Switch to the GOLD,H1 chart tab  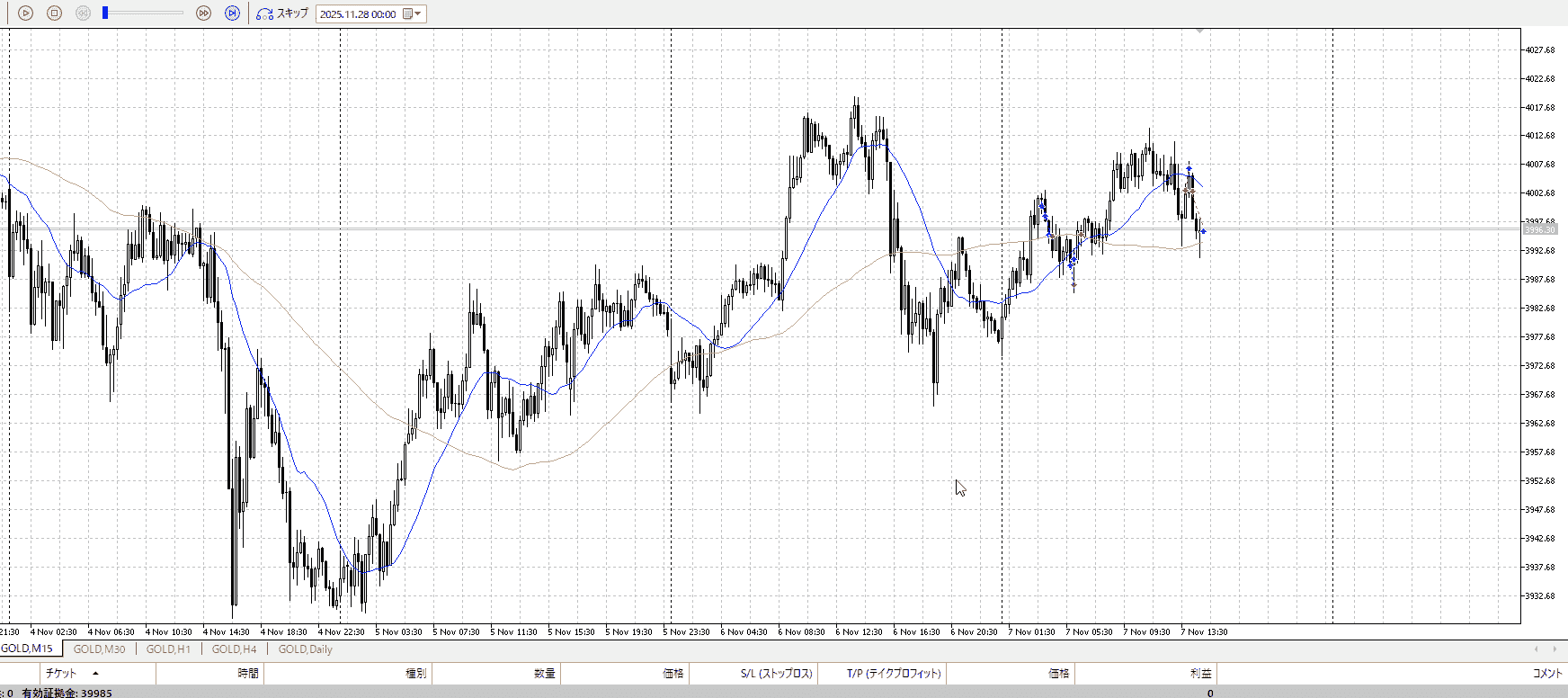[168, 649]
